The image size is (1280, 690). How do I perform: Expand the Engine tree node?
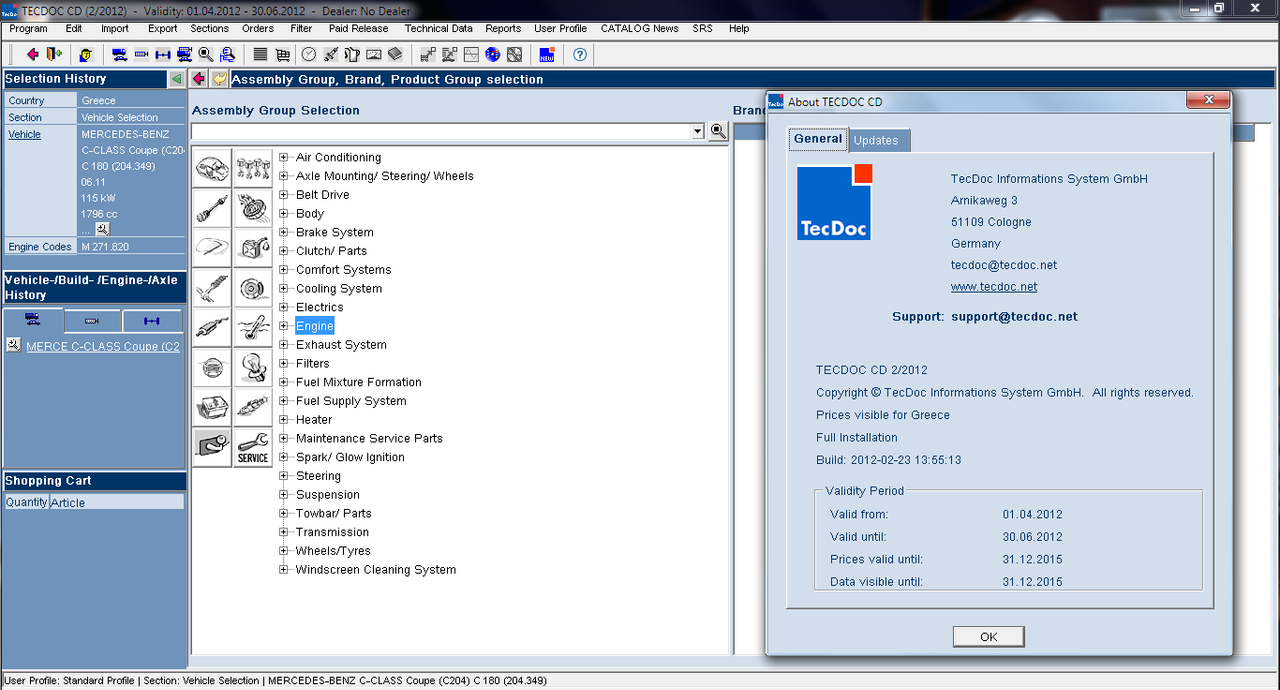tap(284, 326)
